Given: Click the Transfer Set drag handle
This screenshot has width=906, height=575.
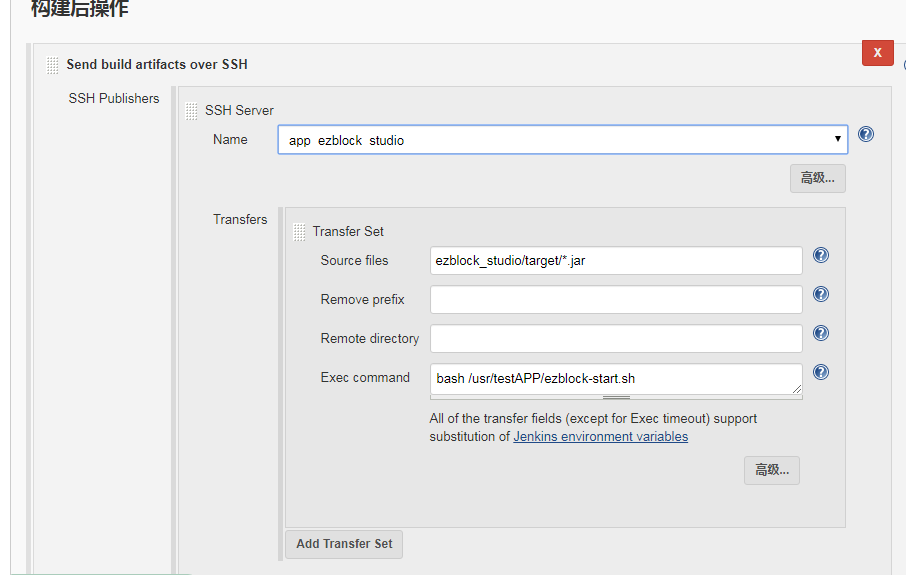Looking at the screenshot, I should (299, 232).
